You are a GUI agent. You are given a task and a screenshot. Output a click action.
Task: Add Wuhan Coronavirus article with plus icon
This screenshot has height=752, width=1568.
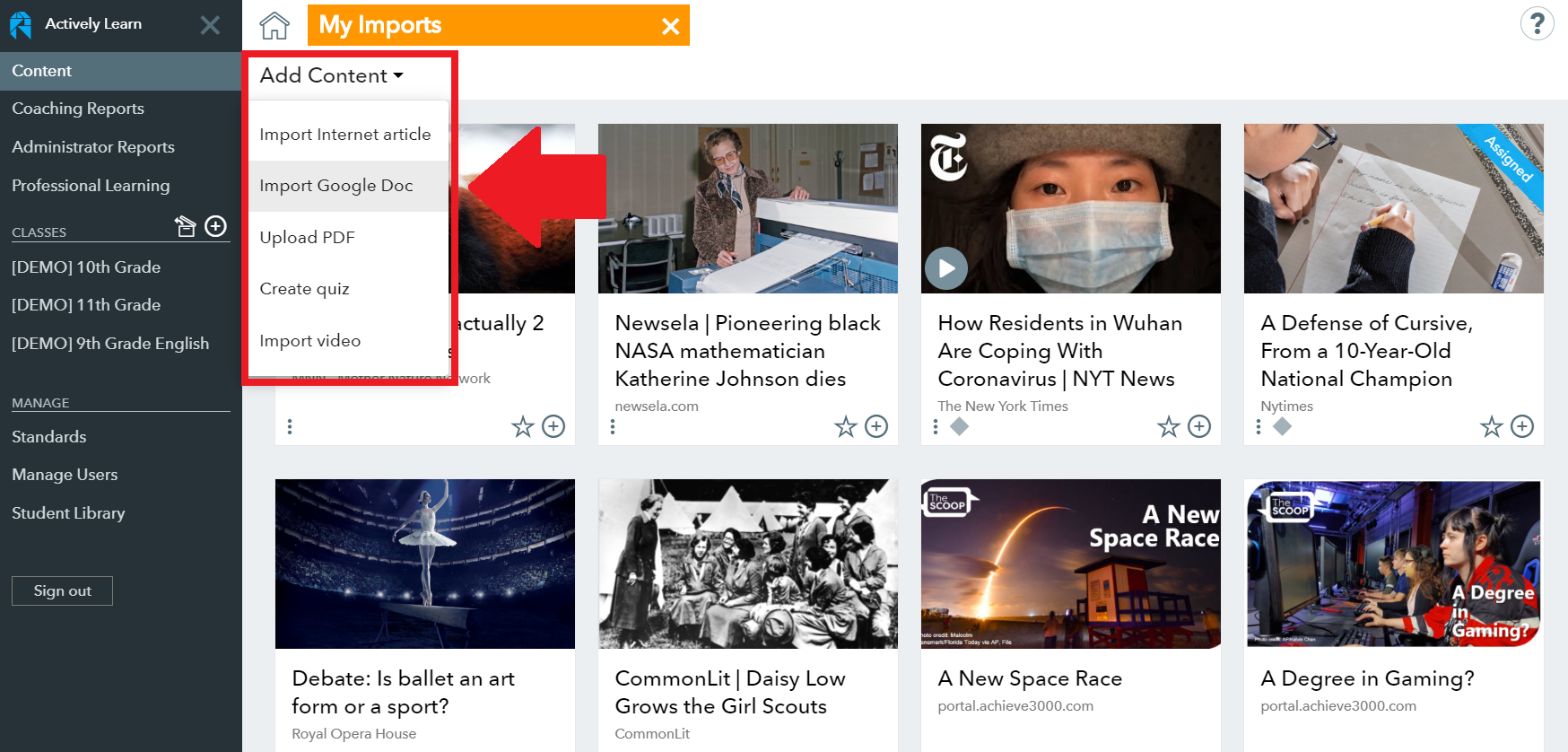coord(1199,426)
